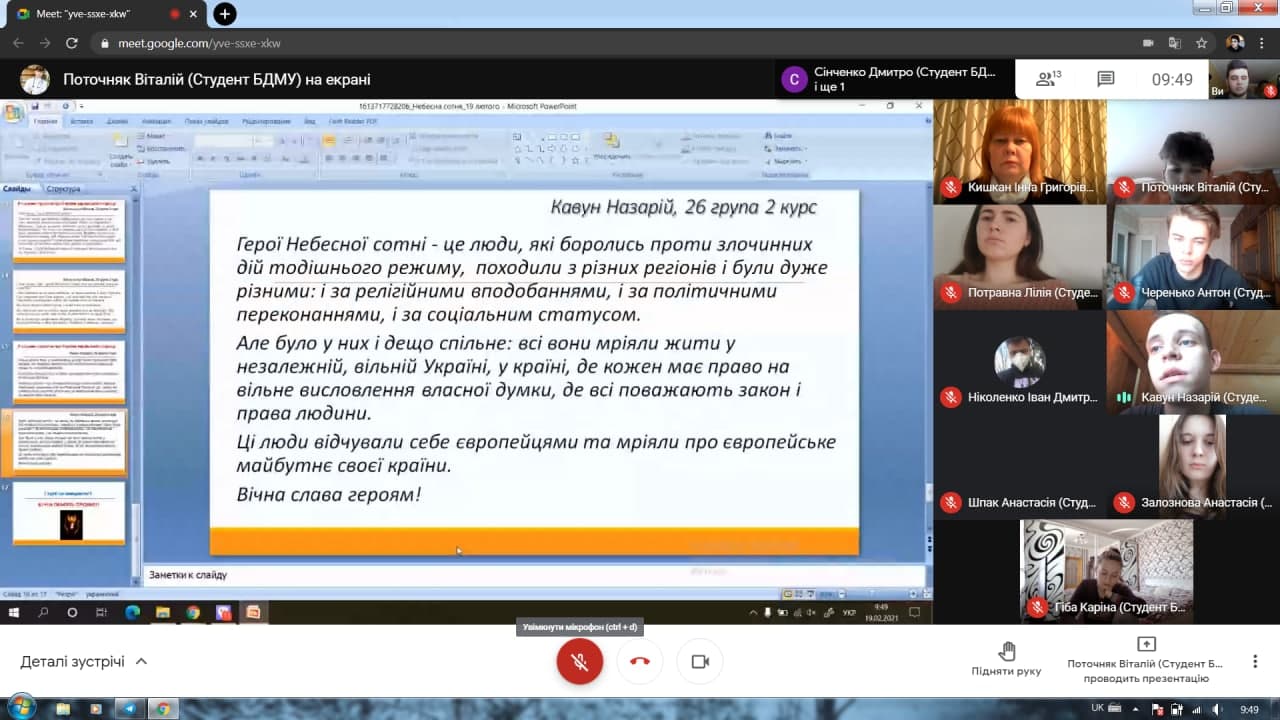Screen dimensions: 1280x720
Task: Click PowerPoint icon on the shared-screen taskbar
Action: pos(253,612)
